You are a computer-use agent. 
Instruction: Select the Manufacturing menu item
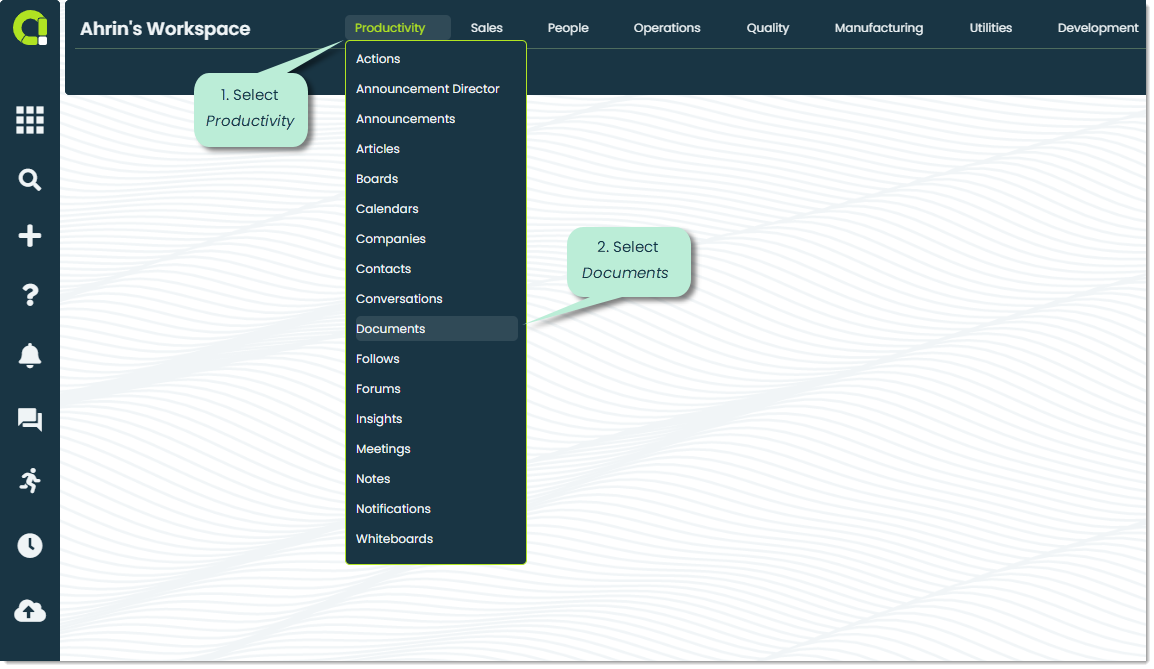click(x=878, y=28)
